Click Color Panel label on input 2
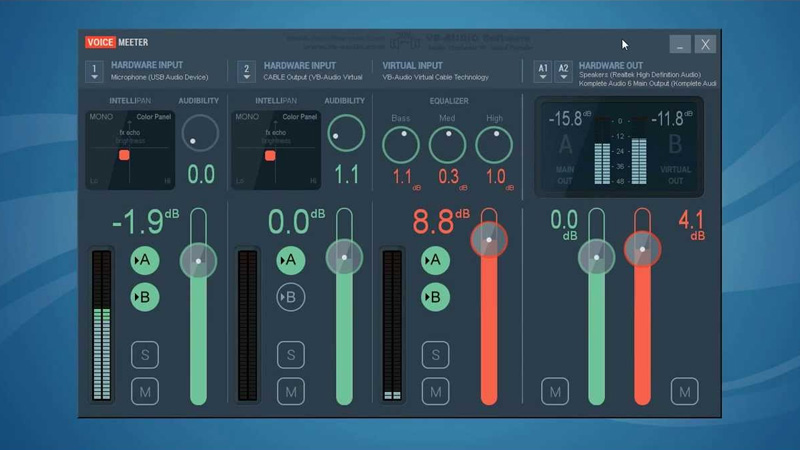Image resolution: width=800 pixels, height=450 pixels. click(x=299, y=117)
